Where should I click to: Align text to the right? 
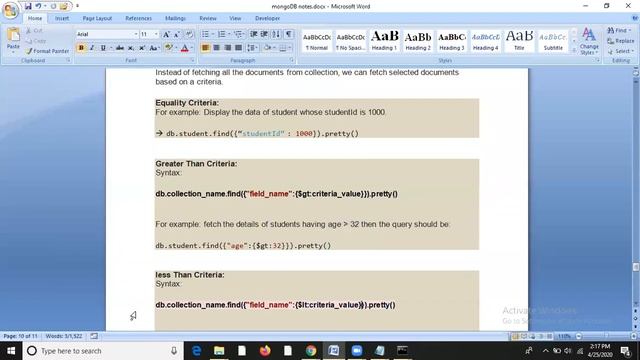tap(227, 48)
